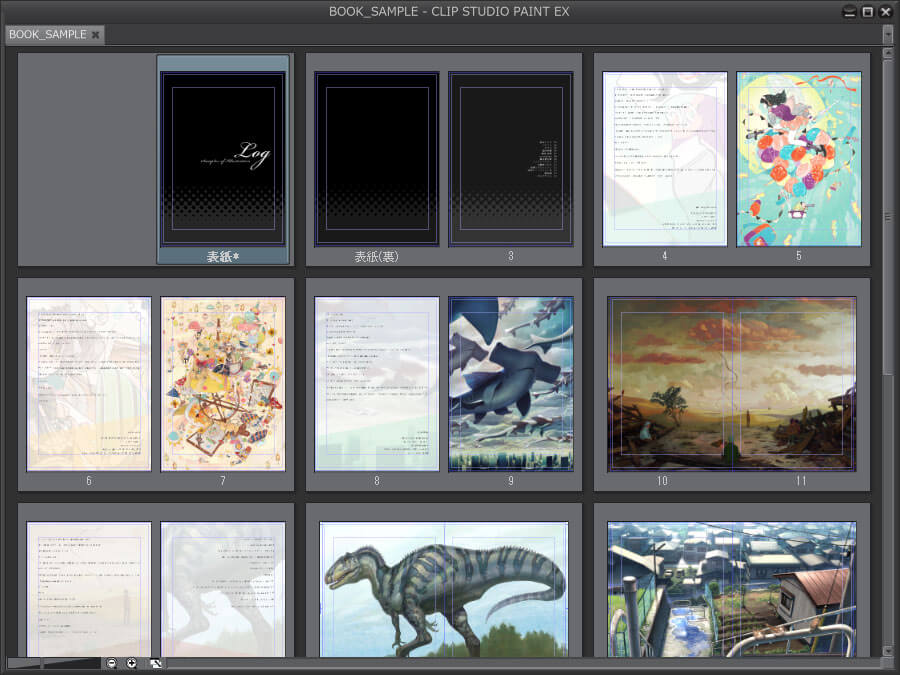Click the zoom in magnifier icon
This screenshot has height=675, width=900.
(132, 664)
